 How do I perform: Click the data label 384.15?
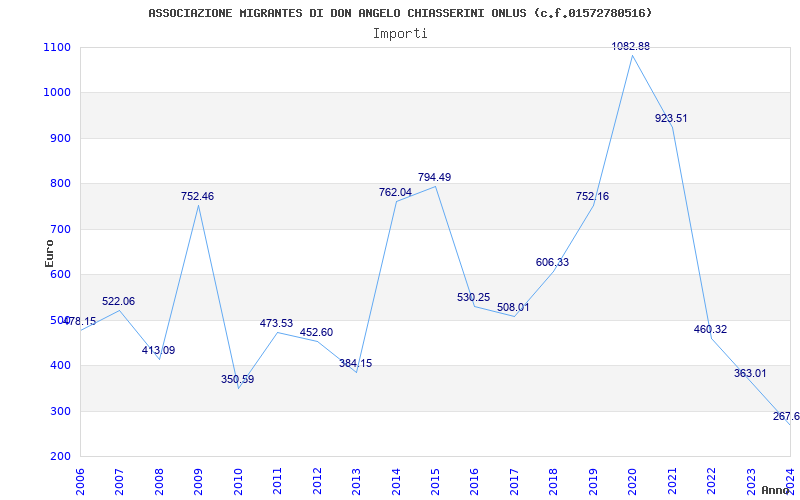(356, 364)
